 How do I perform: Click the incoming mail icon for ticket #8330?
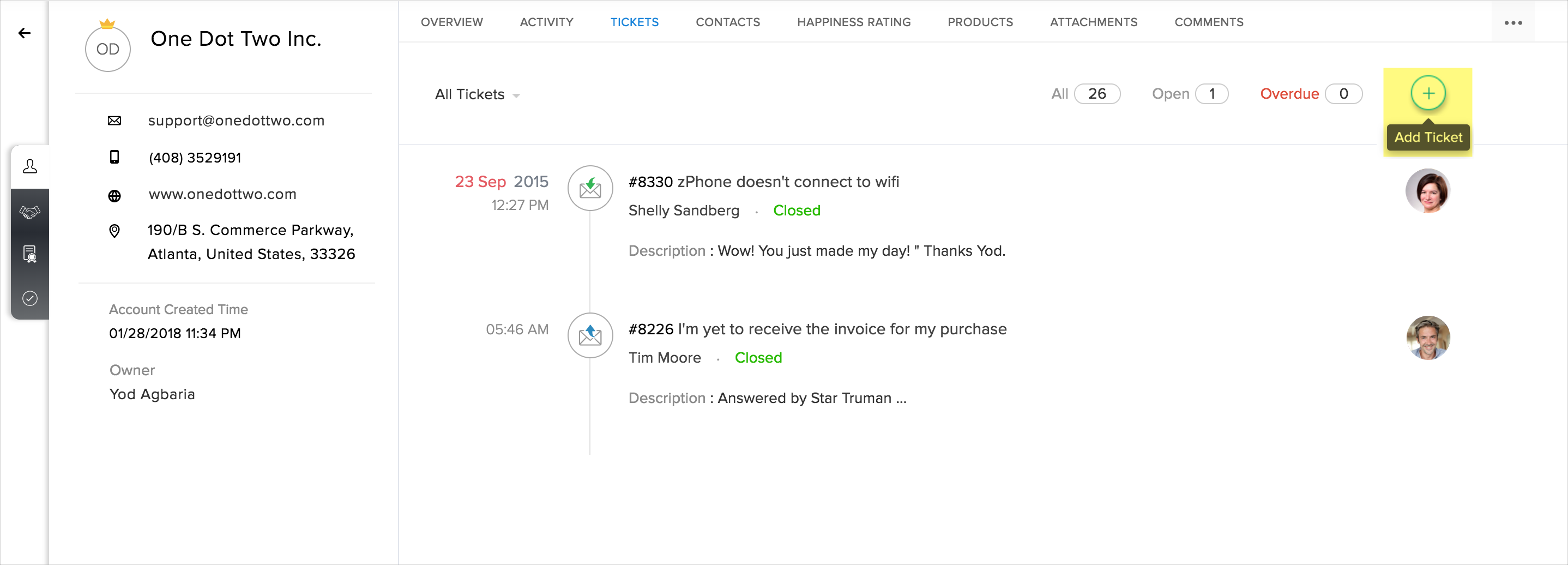coord(590,189)
